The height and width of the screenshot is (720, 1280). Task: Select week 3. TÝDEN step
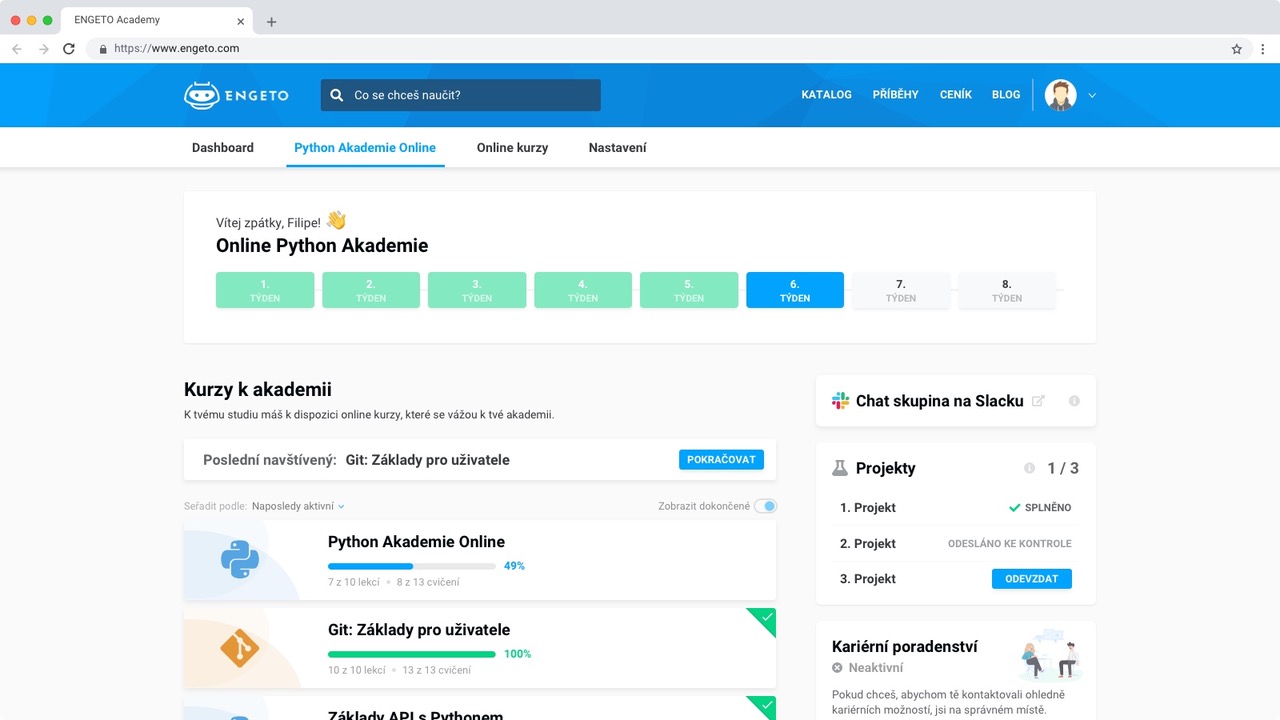(477, 290)
